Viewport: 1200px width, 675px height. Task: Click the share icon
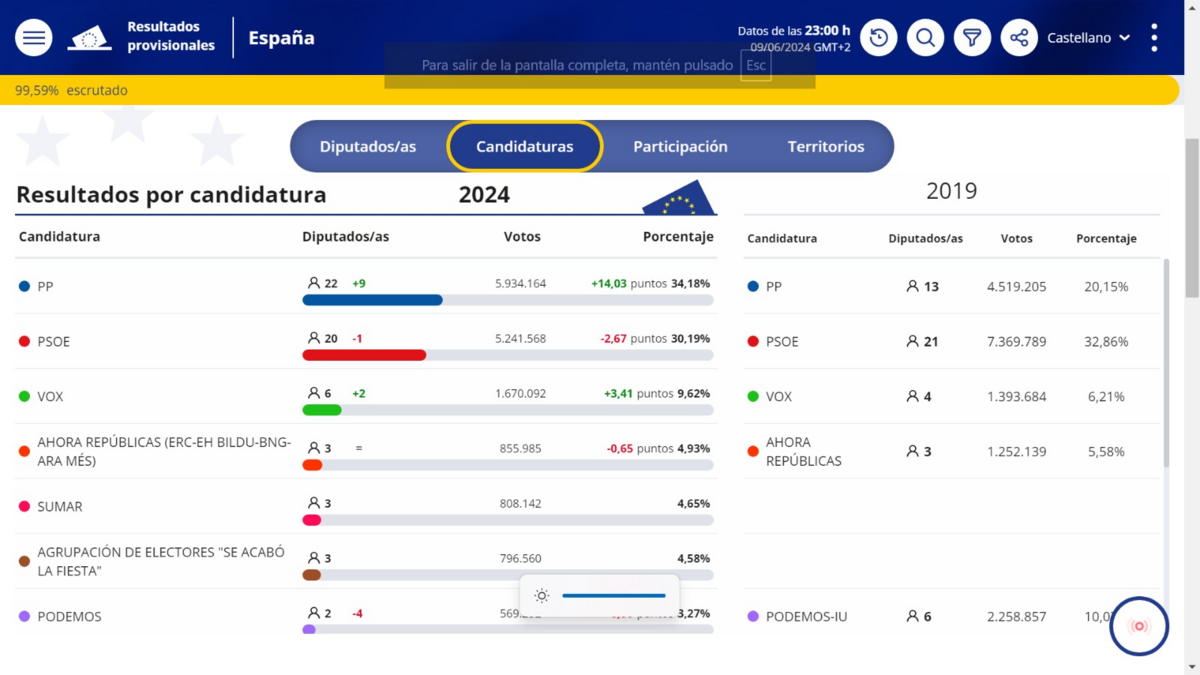pyautogui.click(x=1019, y=38)
